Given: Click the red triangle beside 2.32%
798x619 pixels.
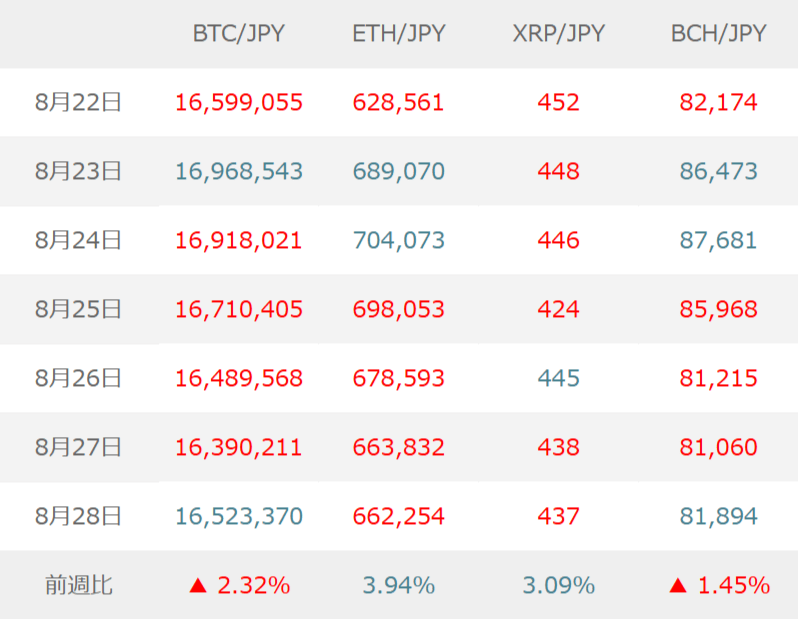Looking at the screenshot, I should point(197,585).
